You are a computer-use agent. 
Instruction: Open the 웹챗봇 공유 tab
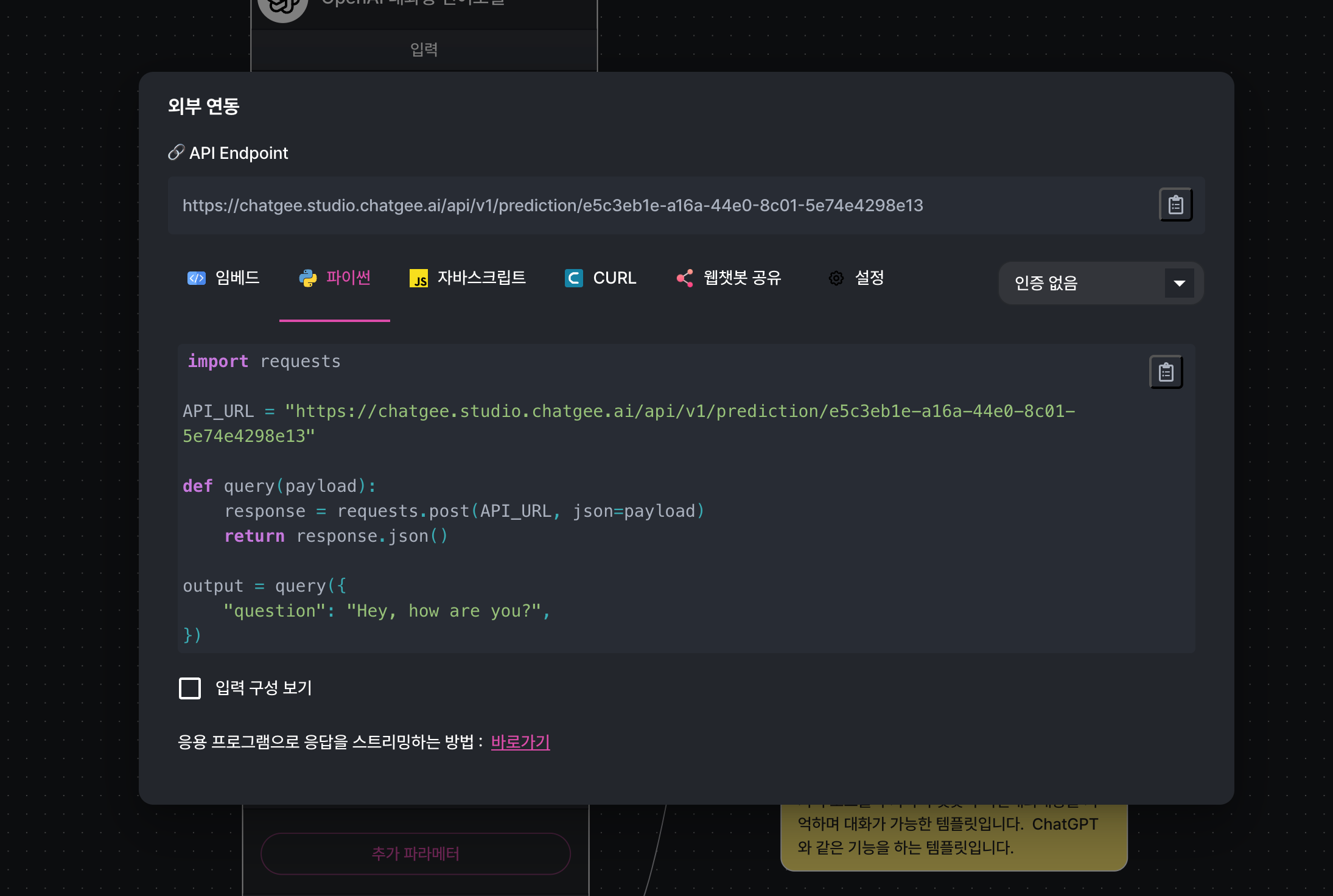pos(742,278)
